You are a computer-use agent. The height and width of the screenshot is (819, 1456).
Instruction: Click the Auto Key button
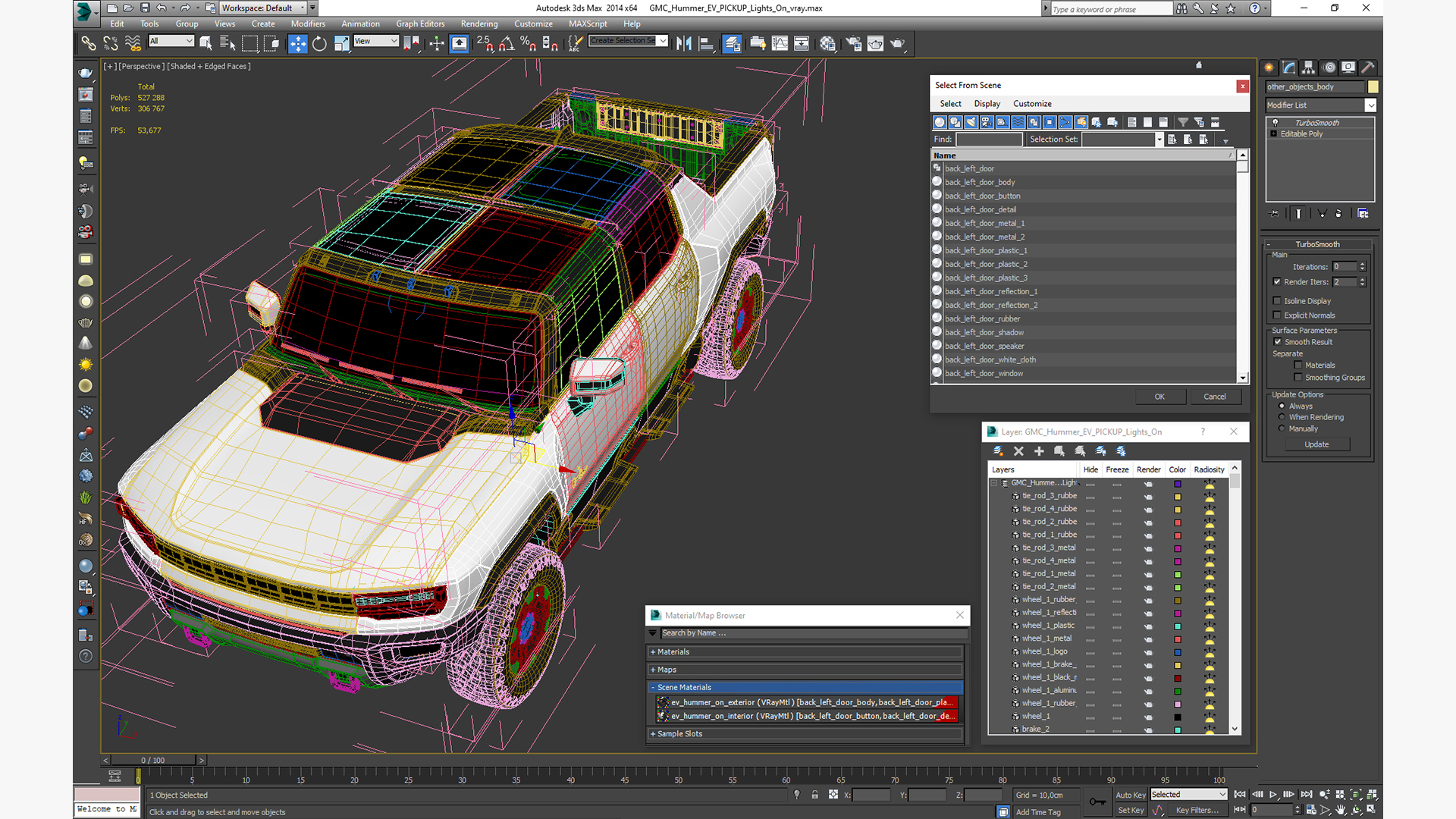[1130, 795]
